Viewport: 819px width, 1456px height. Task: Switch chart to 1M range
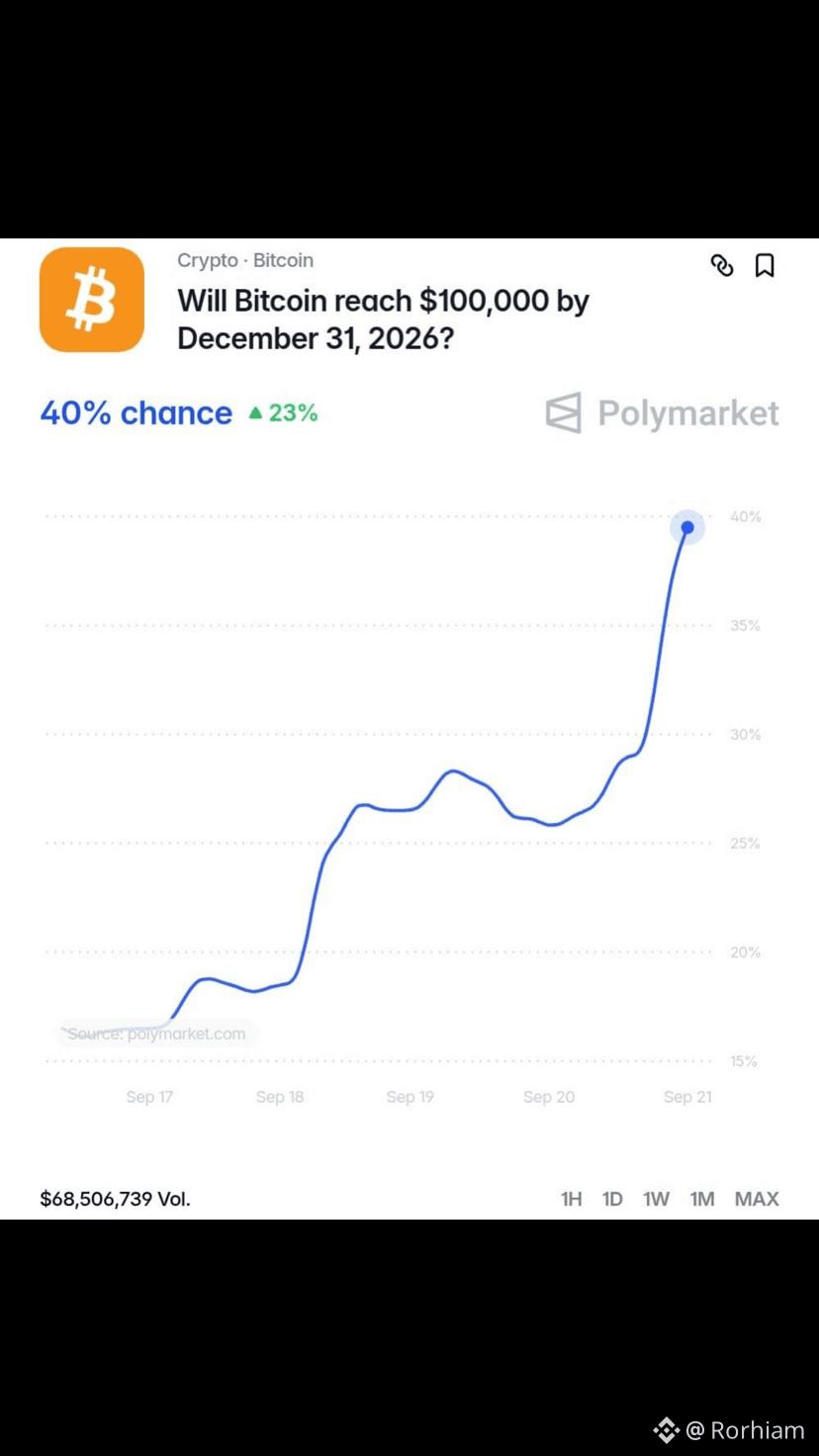pyautogui.click(x=702, y=1199)
